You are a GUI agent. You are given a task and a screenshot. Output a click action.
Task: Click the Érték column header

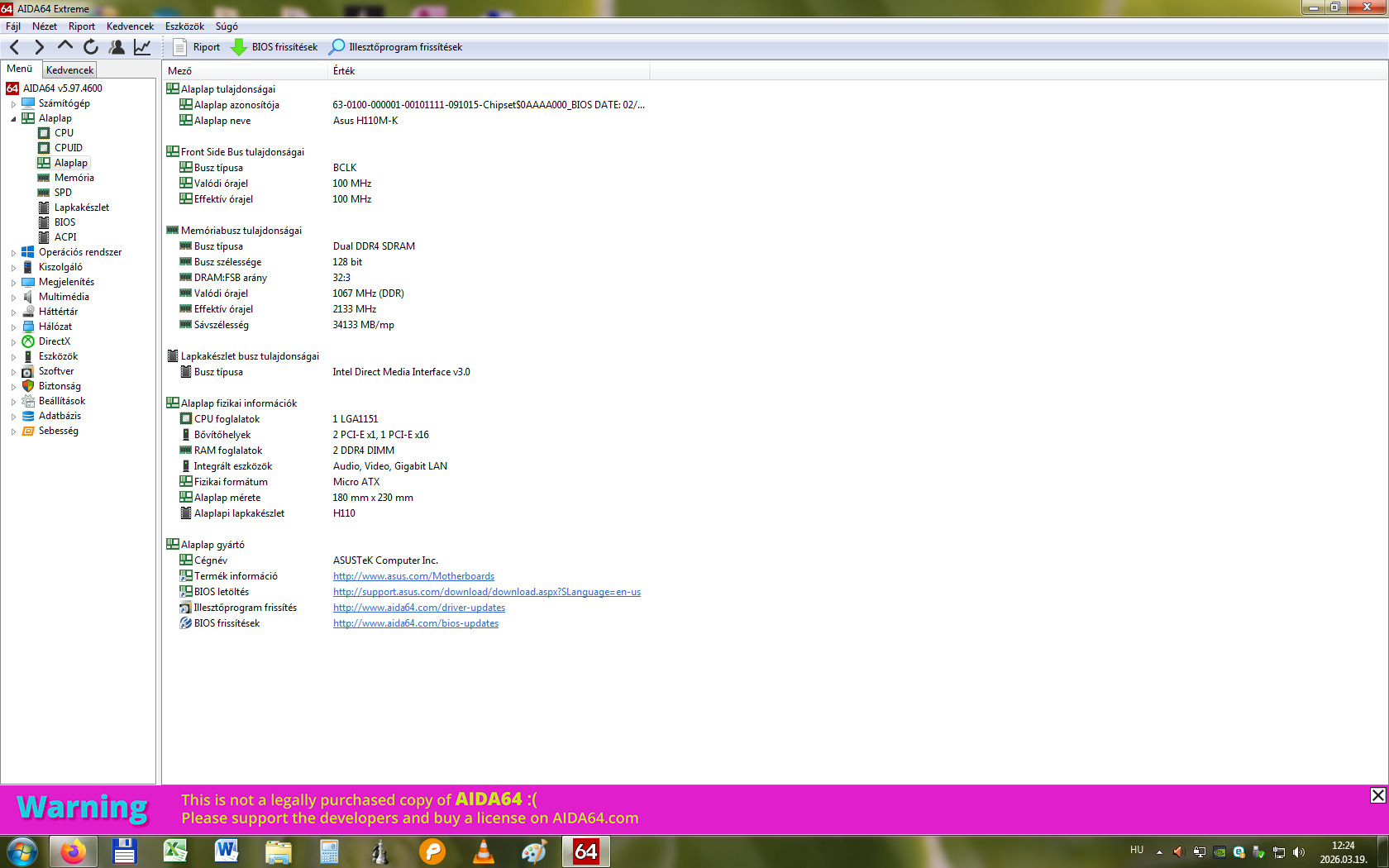[x=489, y=71]
